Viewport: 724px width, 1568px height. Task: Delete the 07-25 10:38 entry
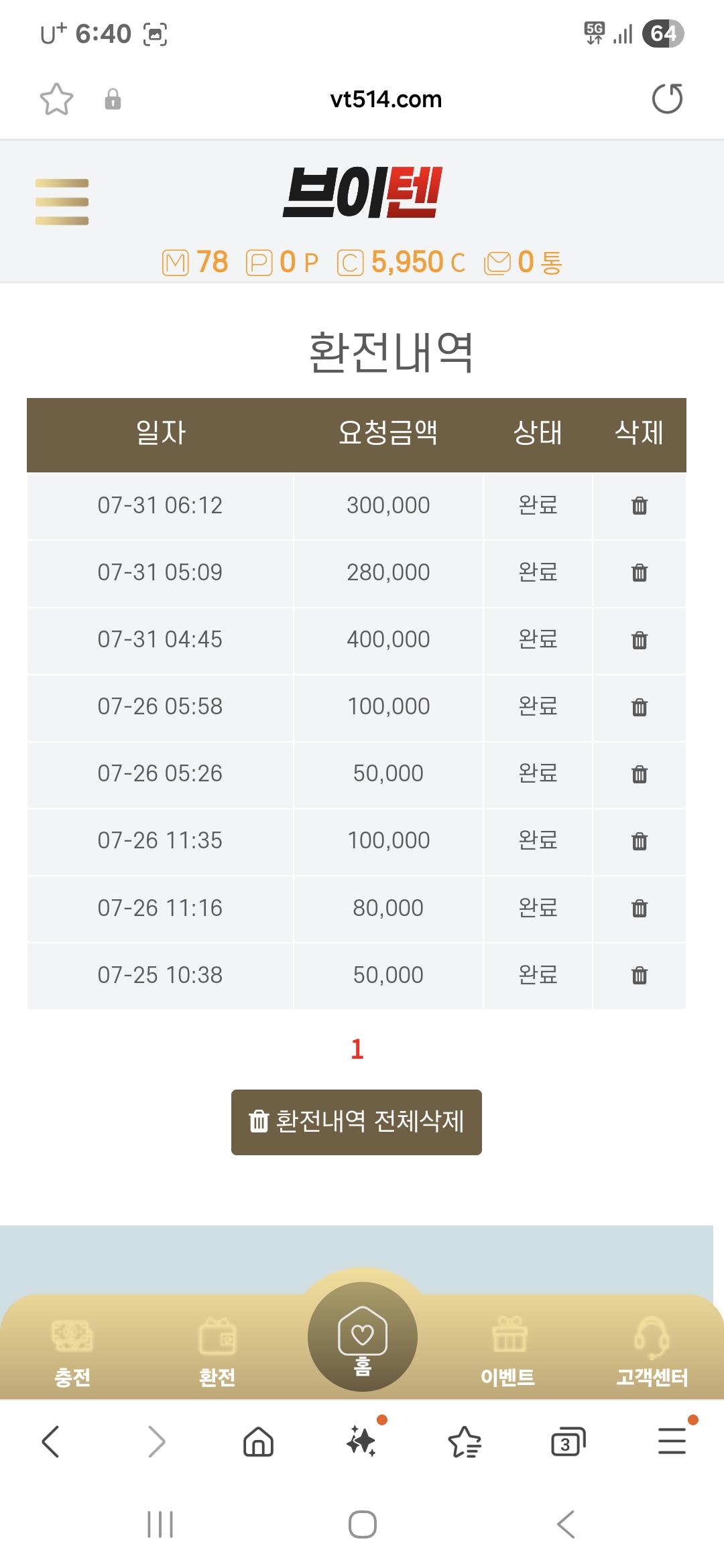click(x=640, y=975)
